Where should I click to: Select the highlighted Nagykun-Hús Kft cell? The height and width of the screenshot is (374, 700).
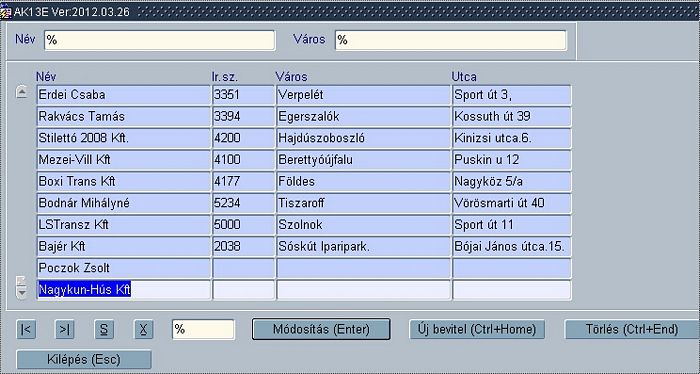123,290
